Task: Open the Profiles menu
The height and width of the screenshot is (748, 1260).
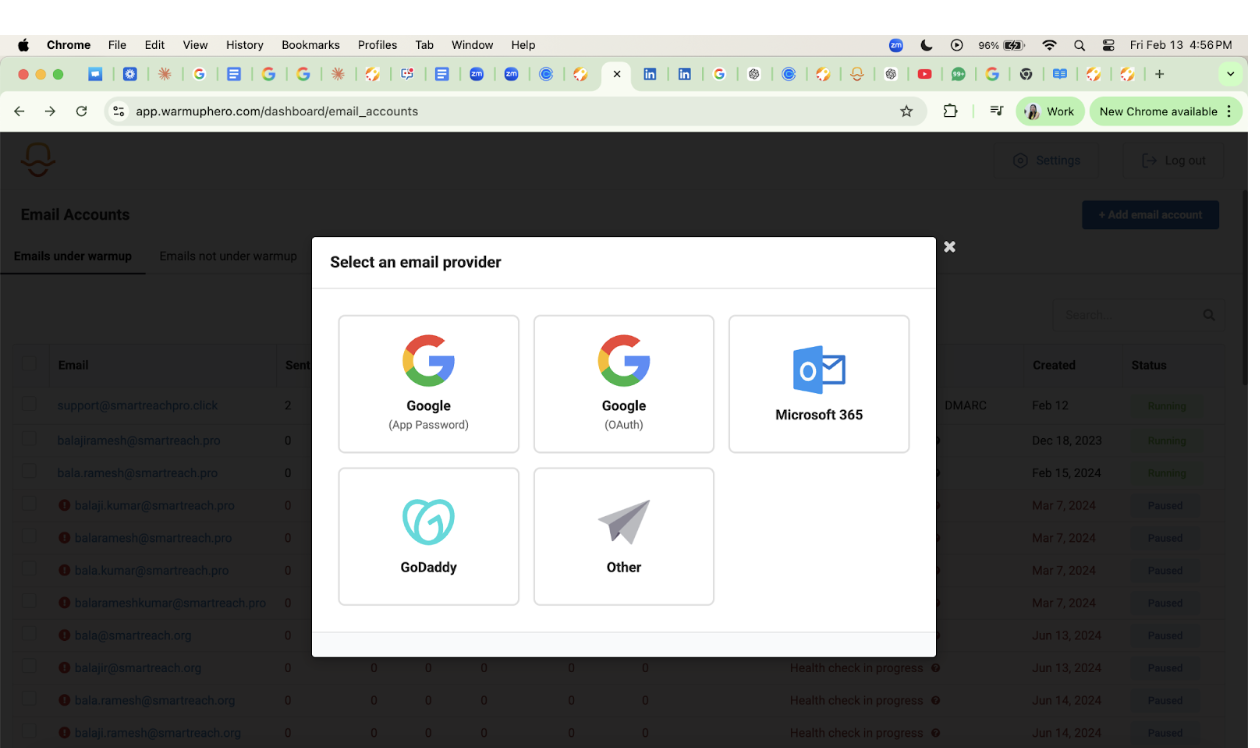Action: pos(377,45)
